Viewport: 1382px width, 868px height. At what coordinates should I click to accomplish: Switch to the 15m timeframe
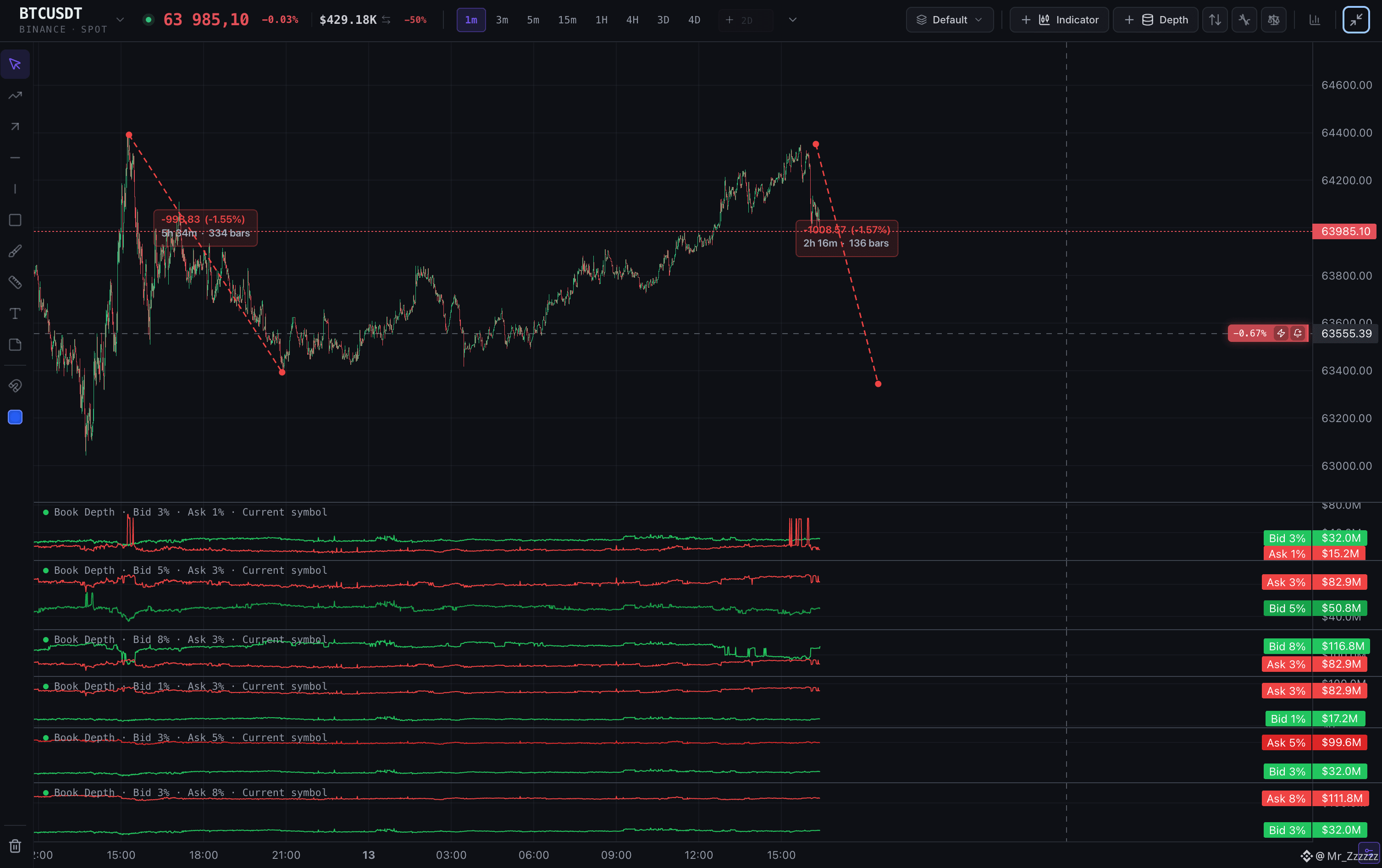(x=567, y=20)
